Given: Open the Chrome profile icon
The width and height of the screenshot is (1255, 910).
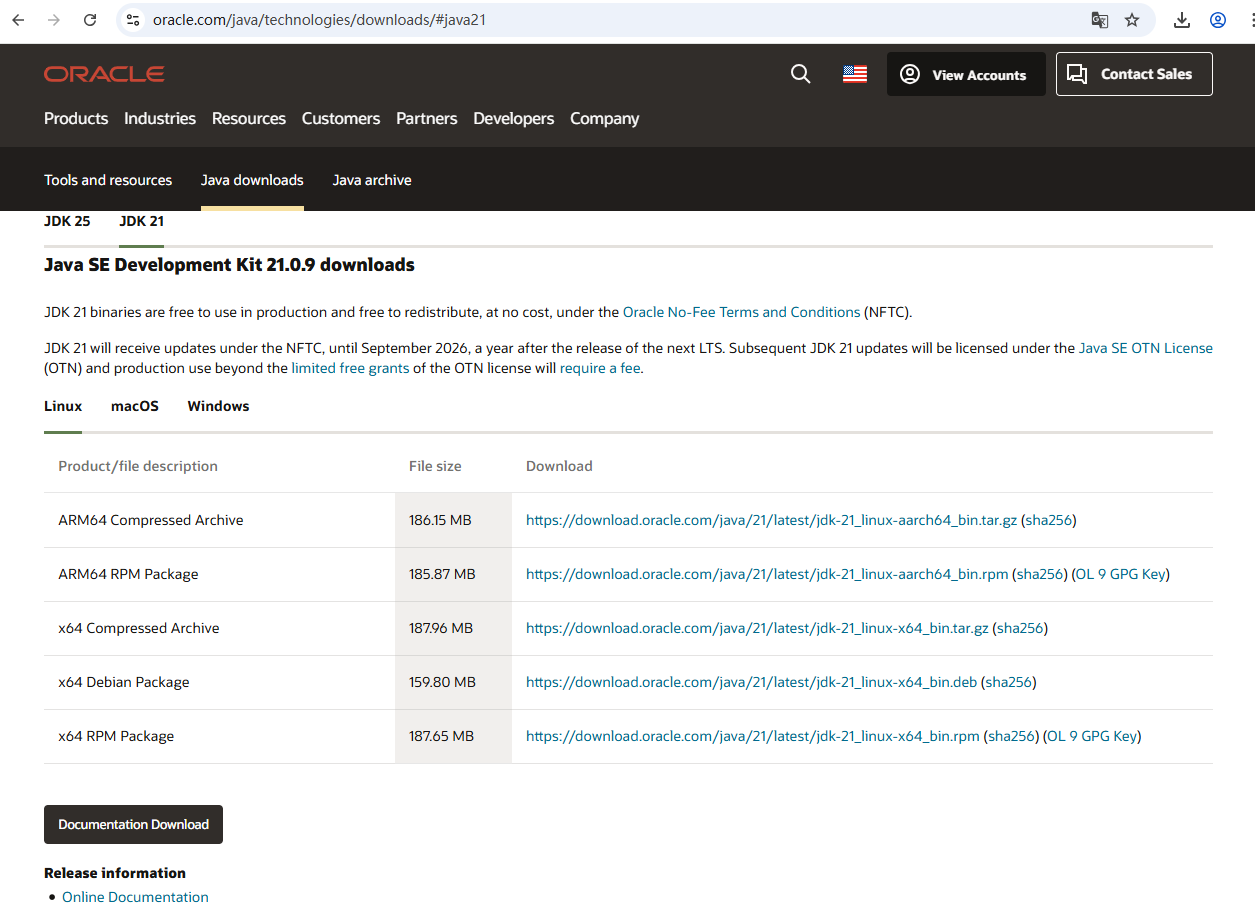Looking at the screenshot, I should coord(1218,20).
